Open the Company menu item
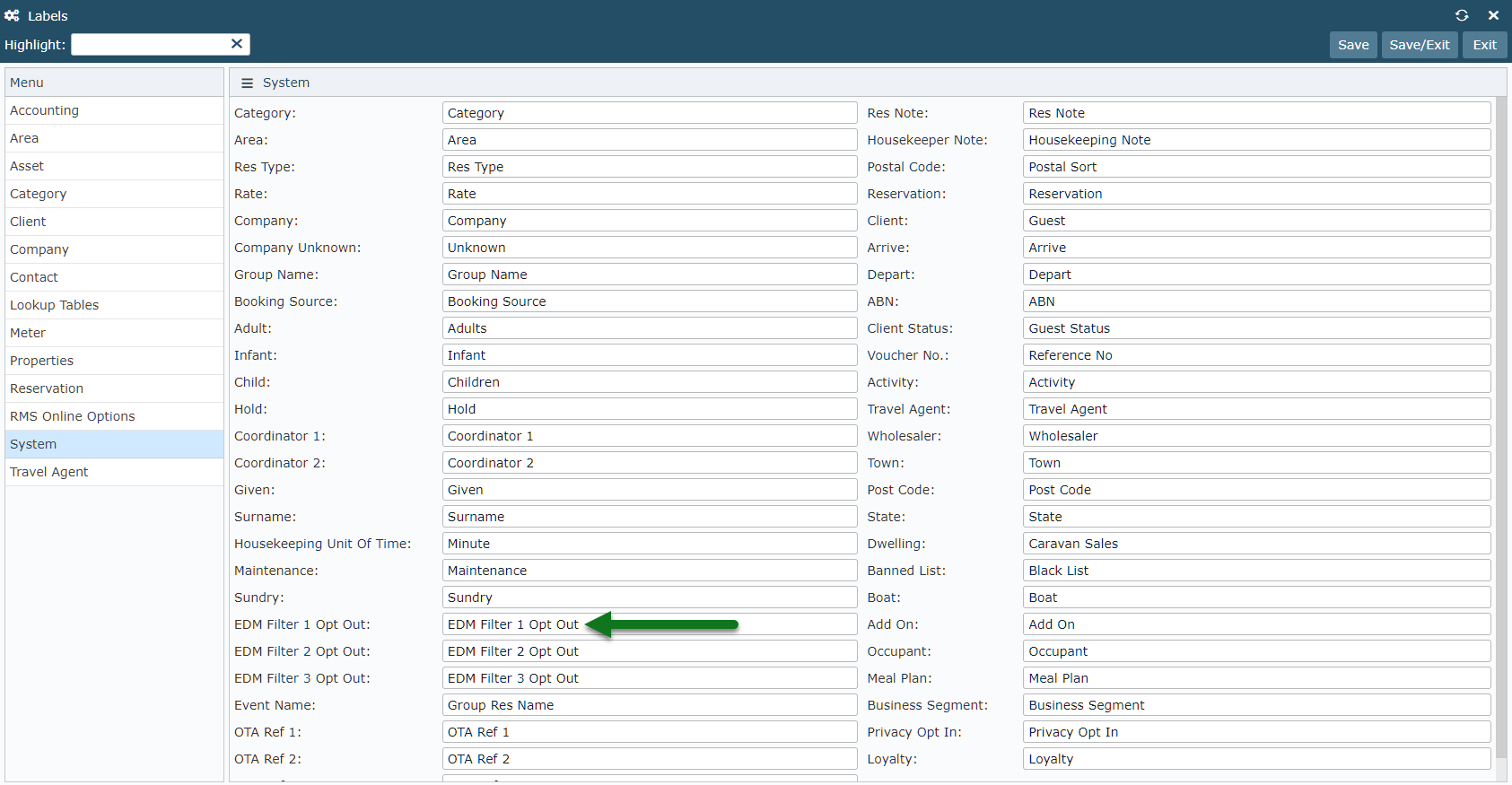 [114, 249]
